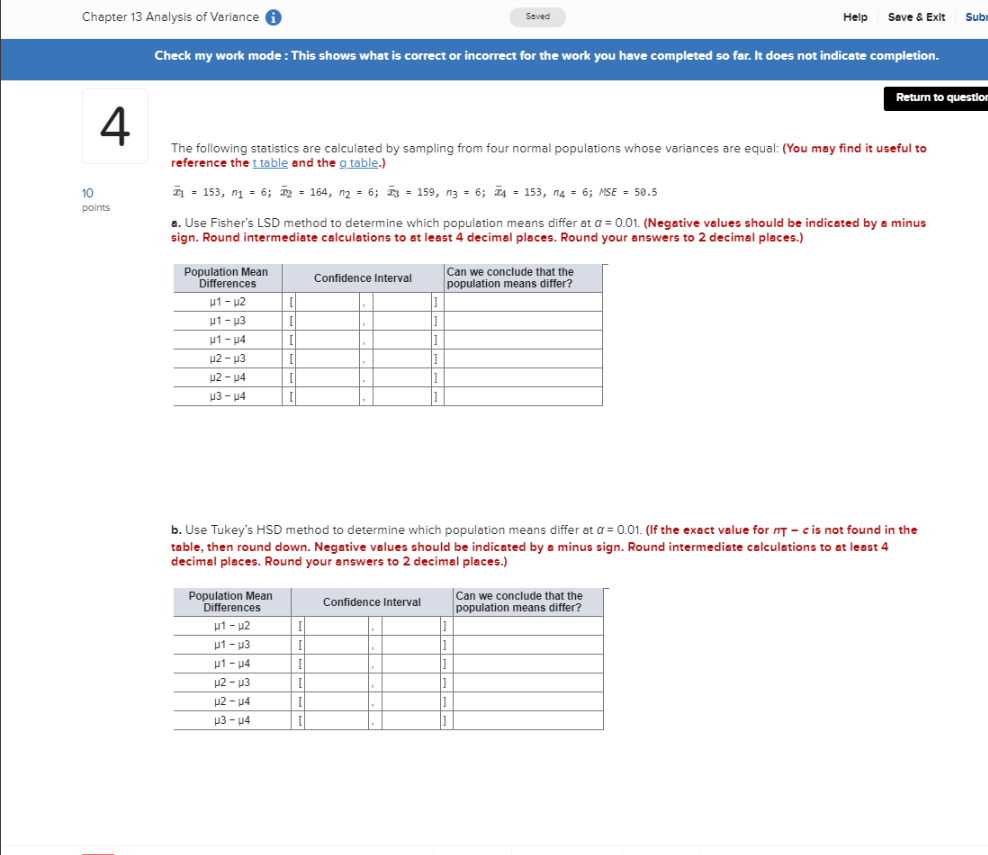Screen dimensions: 988x855
Task: Open LSD conclusion dropdown for μ1 − μ3
Action: (x=523, y=321)
